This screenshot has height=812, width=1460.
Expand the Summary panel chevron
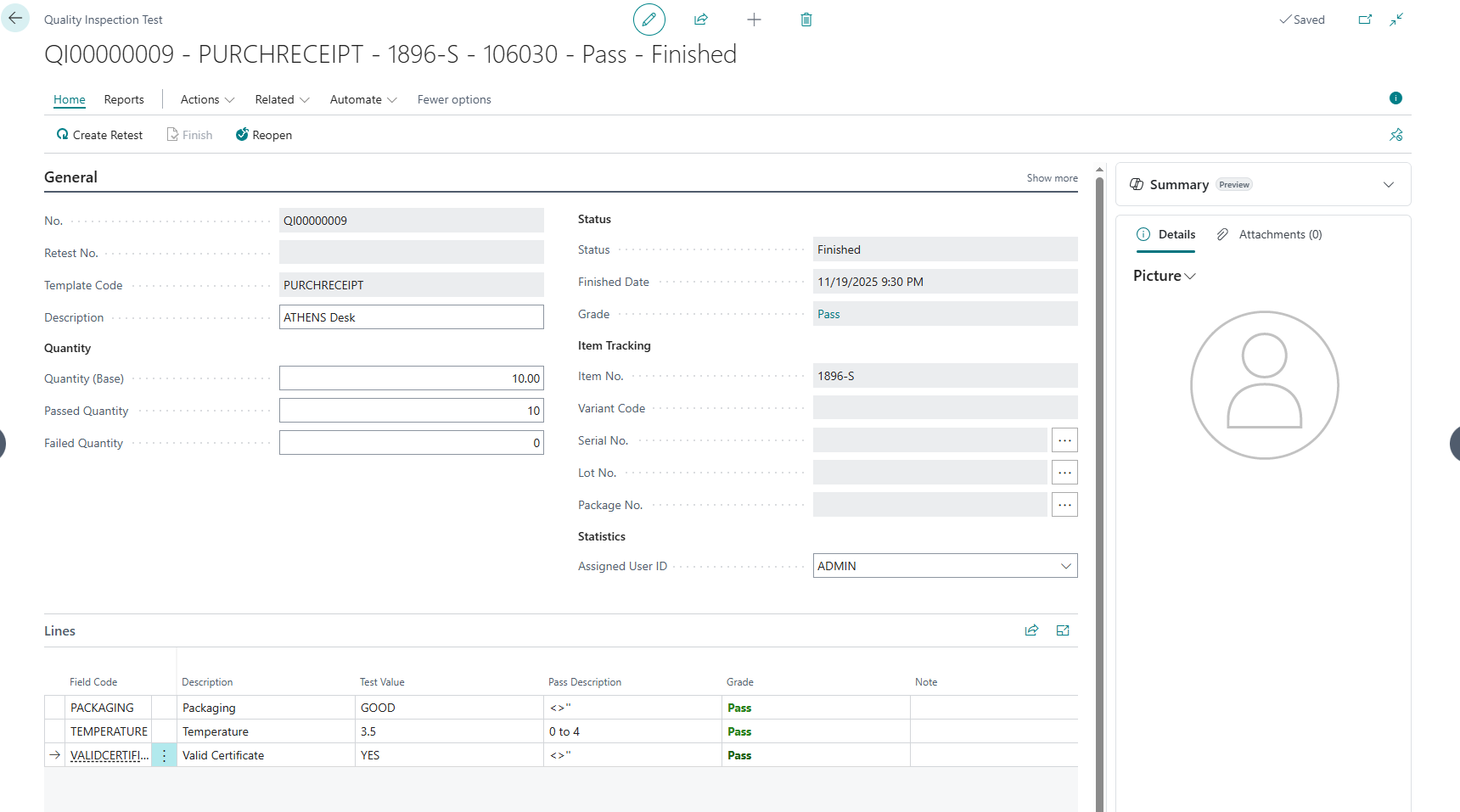click(x=1389, y=185)
